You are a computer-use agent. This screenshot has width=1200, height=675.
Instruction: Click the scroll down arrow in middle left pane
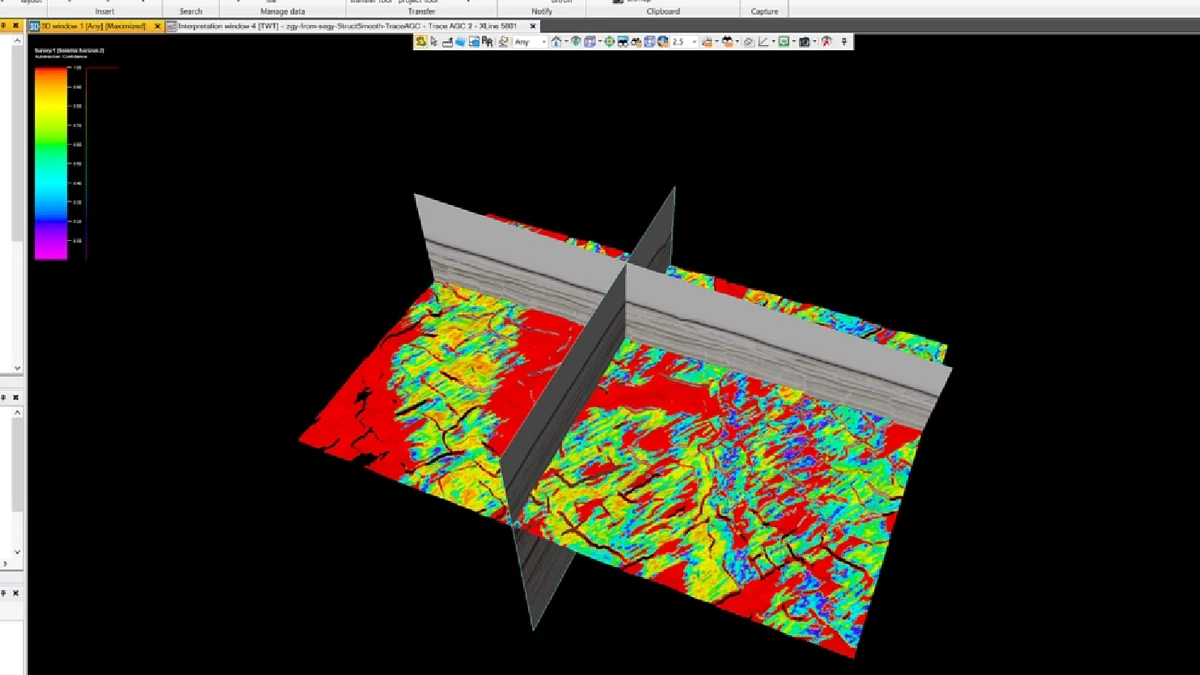point(17,551)
